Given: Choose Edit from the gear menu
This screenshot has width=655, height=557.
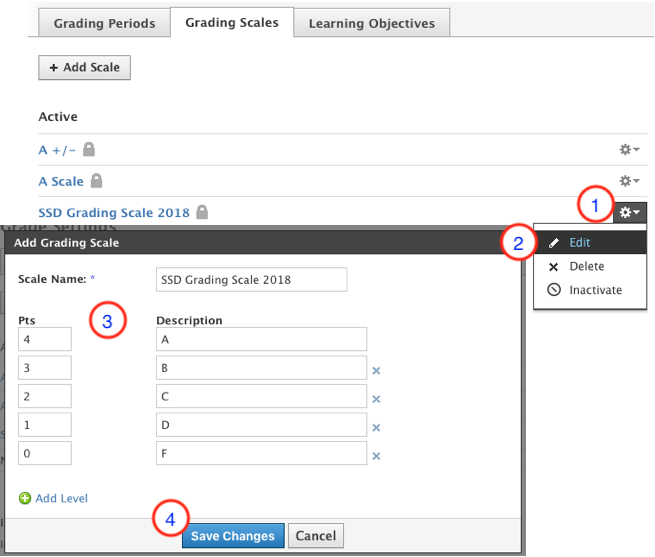Looking at the screenshot, I should [x=580, y=242].
